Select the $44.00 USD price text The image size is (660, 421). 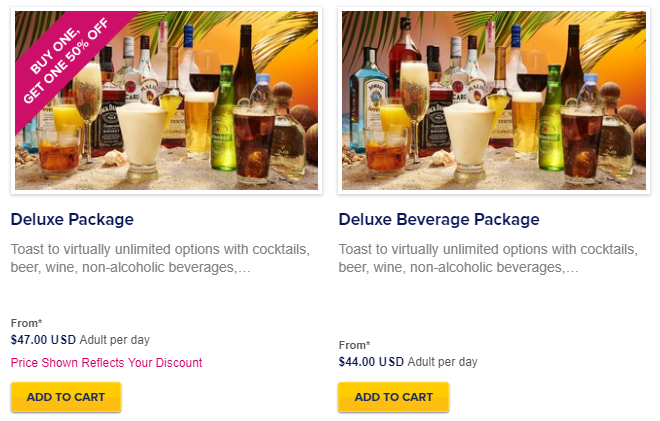click(371, 362)
